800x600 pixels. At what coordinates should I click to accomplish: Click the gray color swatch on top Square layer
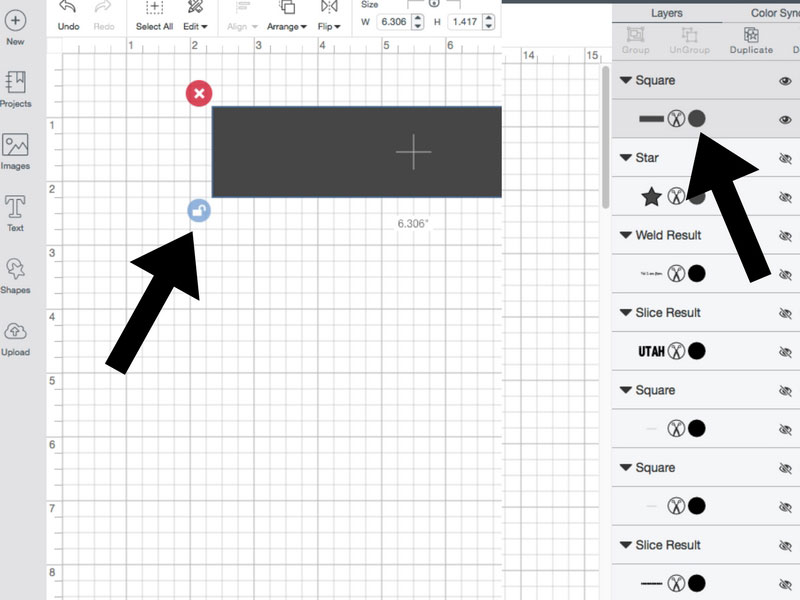697,119
